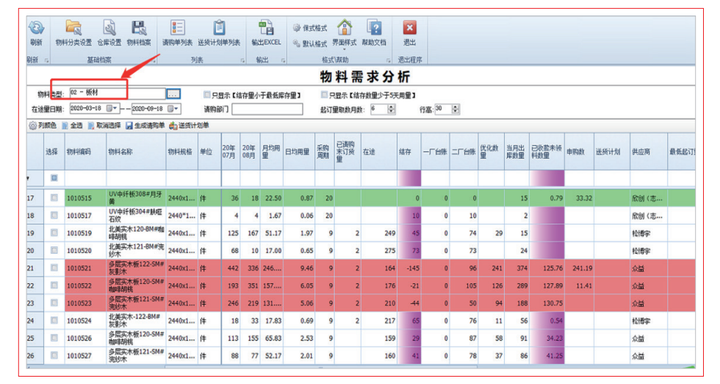Image resolution: width=720 pixels, height=384 pixels.
Task: Click the 物料编码 column header
Action: click(x=85, y=152)
